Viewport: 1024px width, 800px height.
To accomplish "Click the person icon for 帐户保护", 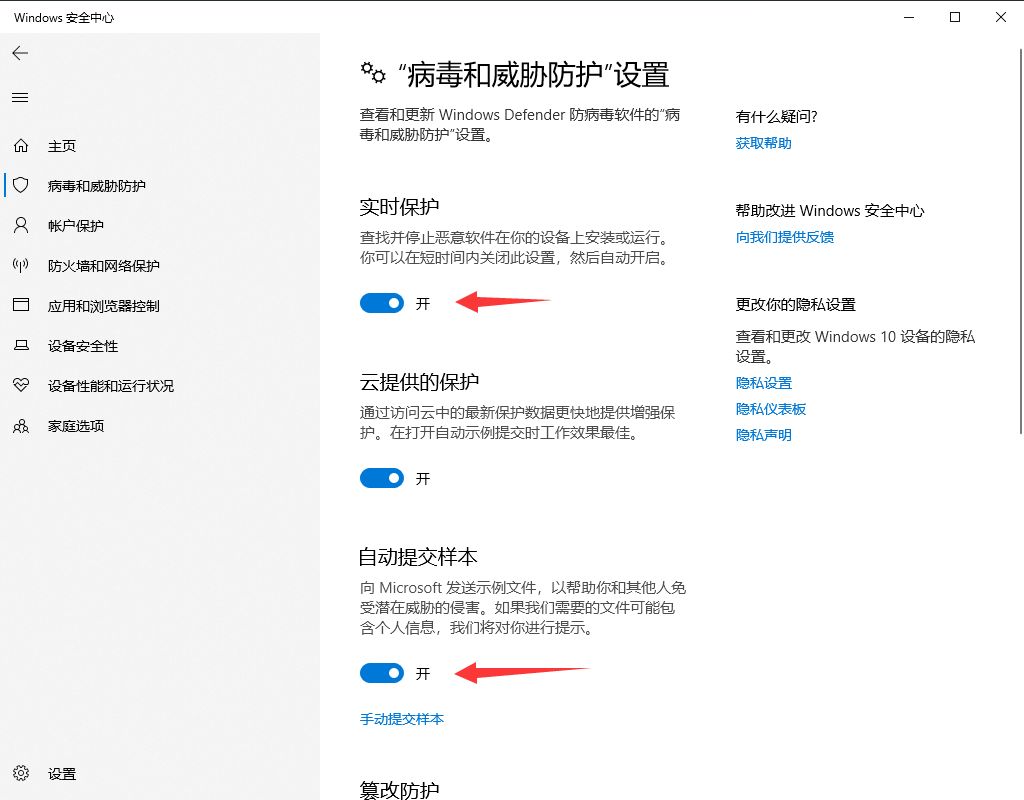I will [21, 225].
